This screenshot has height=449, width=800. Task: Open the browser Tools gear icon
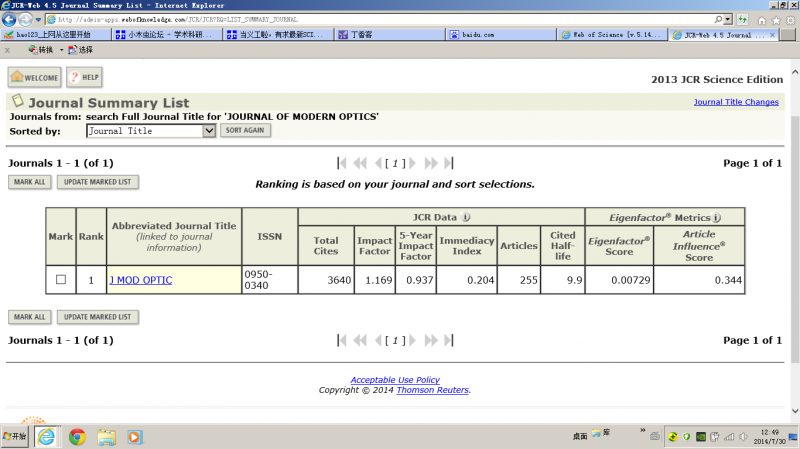(x=790, y=20)
